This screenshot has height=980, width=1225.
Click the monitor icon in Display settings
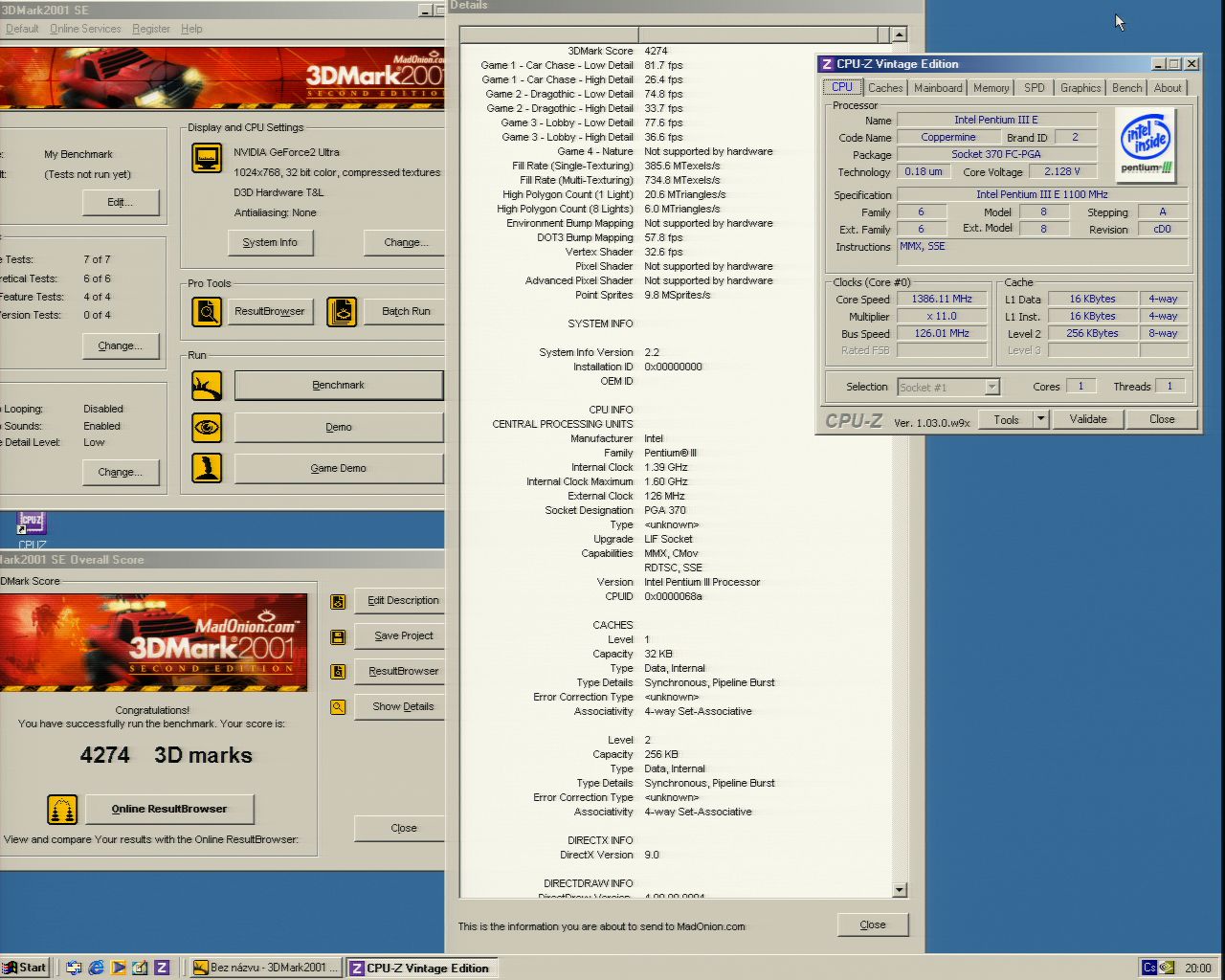point(207,158)
